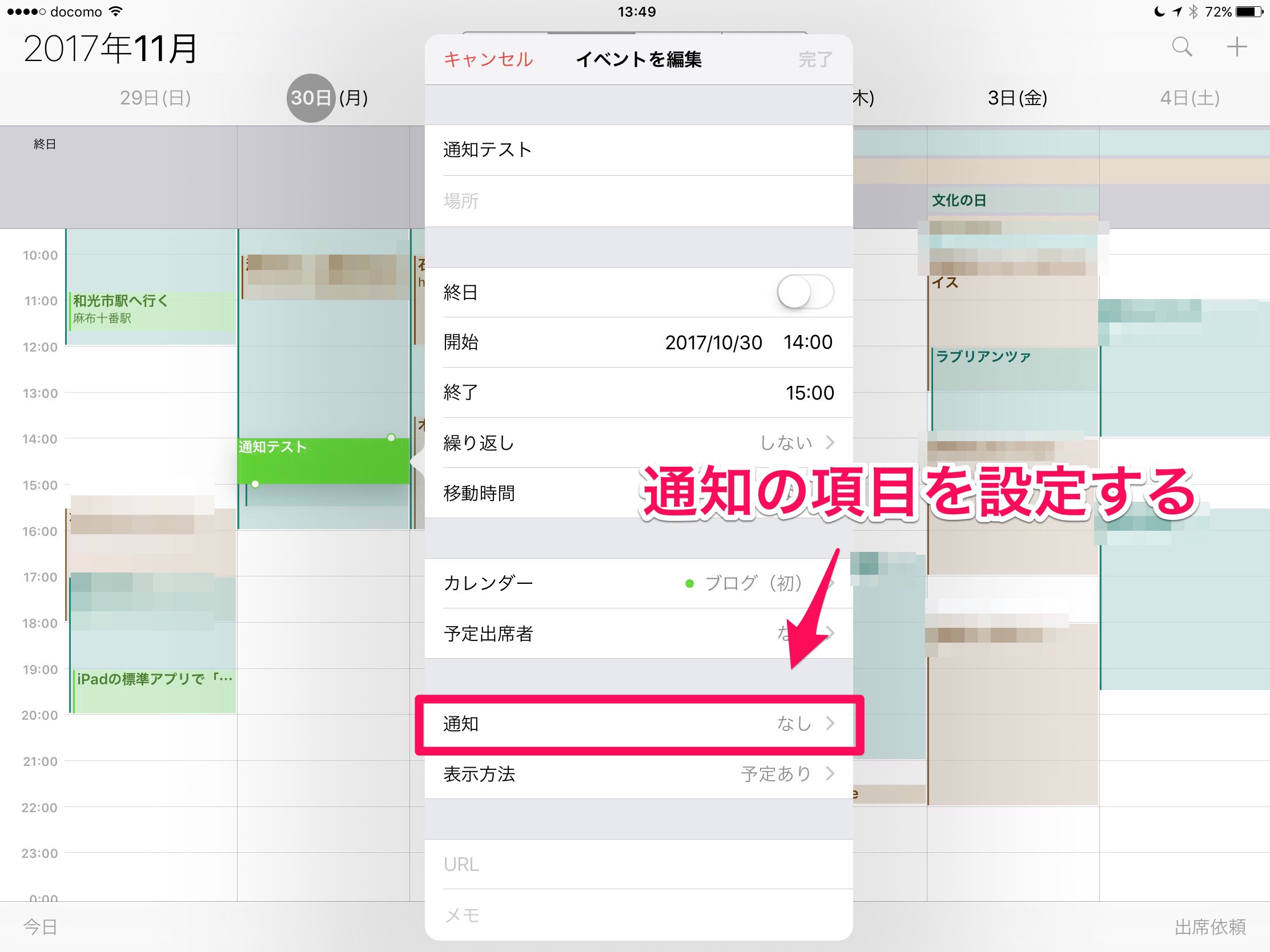Image resolution: width=1270 pixels, height=952 pixels.
Task: Tap the 今日 today button
Action: click(40, 927)
